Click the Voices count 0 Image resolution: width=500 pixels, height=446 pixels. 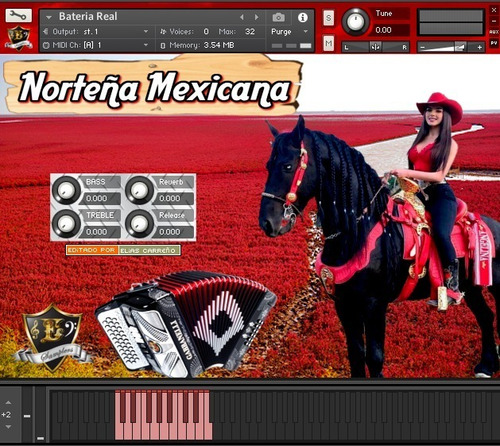point(206,32)
